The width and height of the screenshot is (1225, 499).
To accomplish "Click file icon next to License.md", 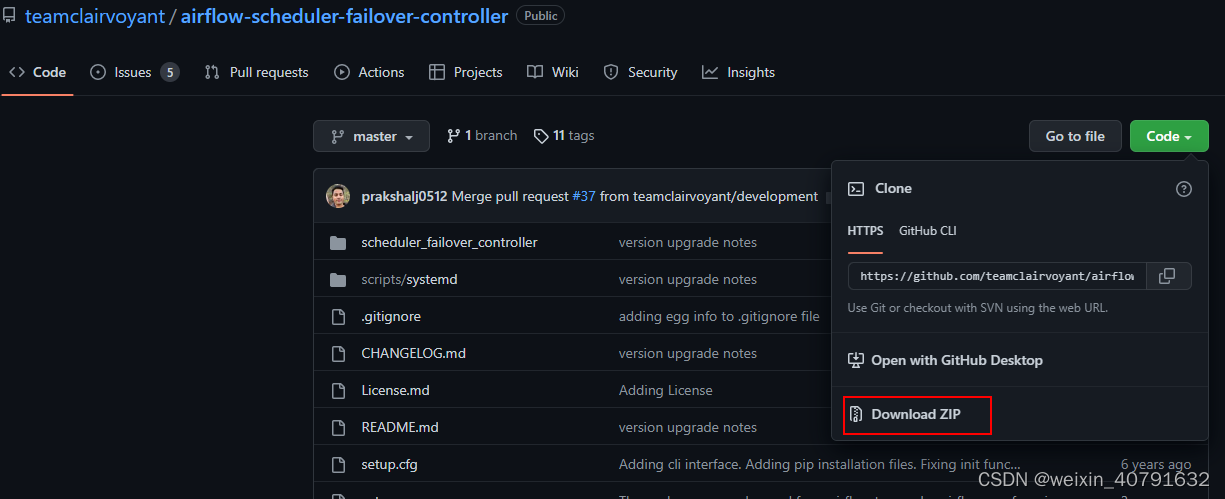I will point(338,390).
